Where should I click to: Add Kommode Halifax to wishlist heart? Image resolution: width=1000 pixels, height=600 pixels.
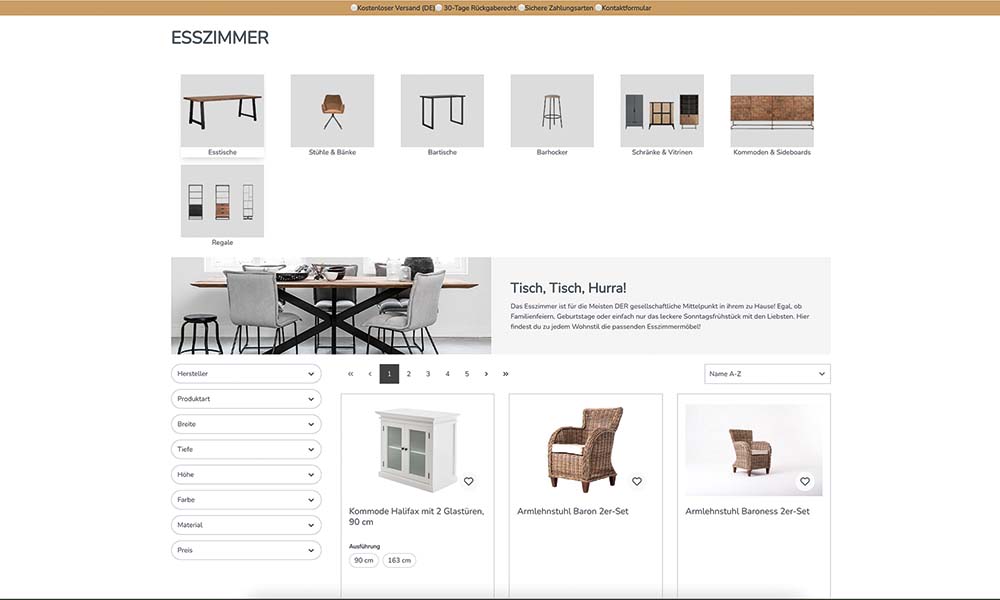(x=469, y=481)
